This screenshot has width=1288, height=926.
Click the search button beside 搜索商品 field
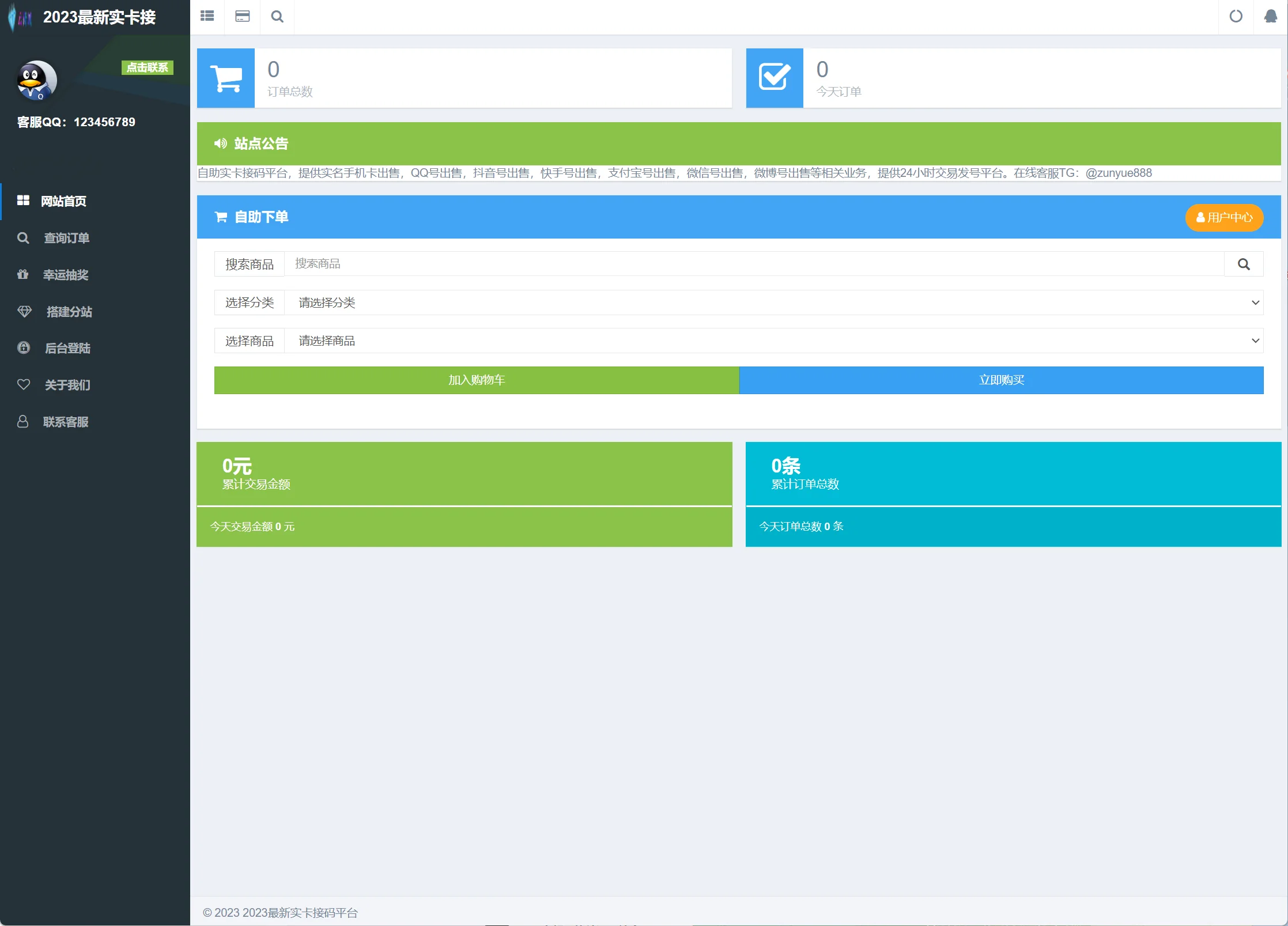click(1244, 264)
